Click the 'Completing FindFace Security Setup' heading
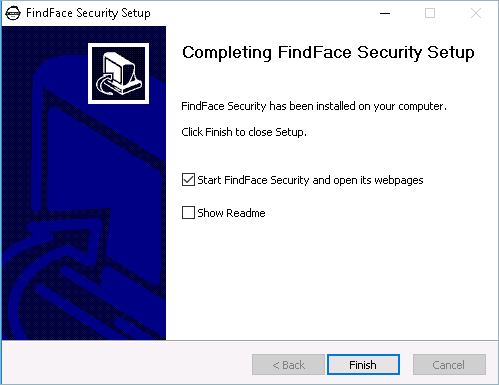499x385 pixels. [328, 53]
